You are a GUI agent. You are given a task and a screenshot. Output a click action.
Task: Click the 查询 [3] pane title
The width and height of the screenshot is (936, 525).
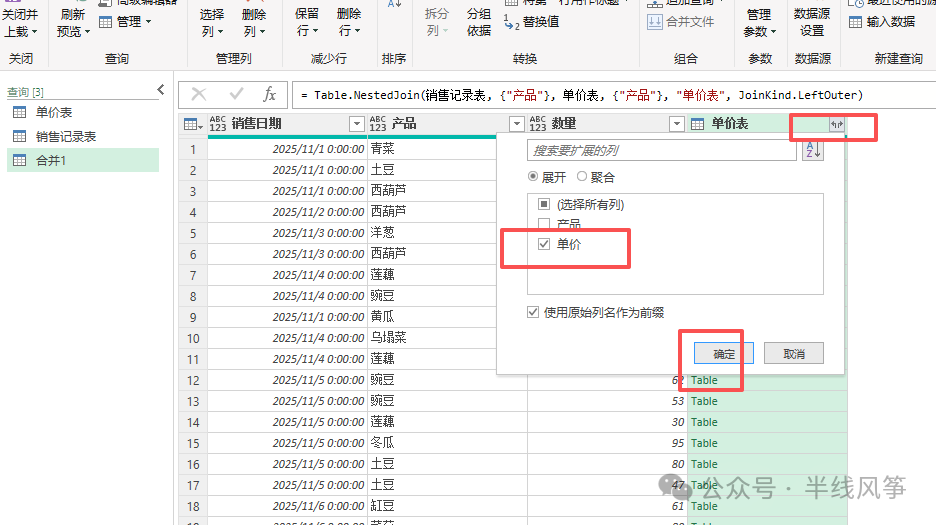click(x=25, y=92)
